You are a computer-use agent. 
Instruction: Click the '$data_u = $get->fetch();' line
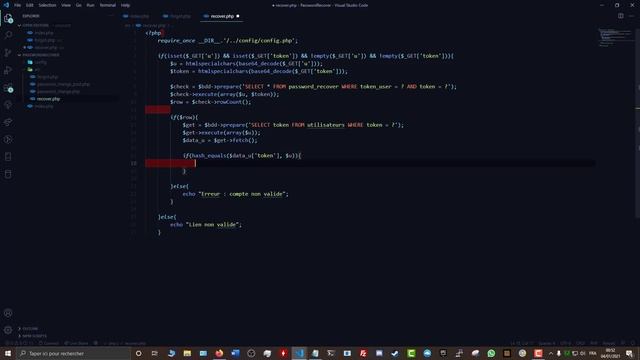point(220,140)
